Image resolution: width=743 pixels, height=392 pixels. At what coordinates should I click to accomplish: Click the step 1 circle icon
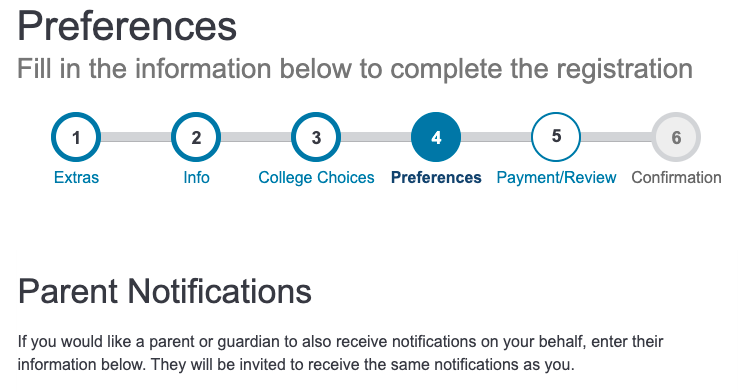click(x=76, y=137)
